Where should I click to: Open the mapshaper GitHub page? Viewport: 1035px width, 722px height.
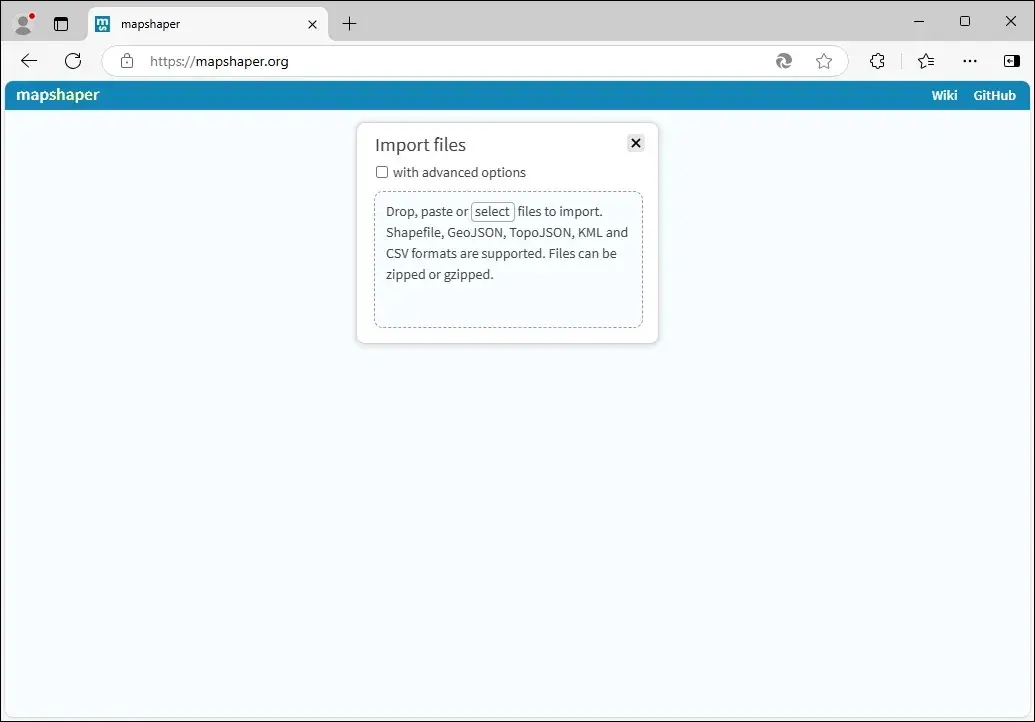(x=993, y=95)
